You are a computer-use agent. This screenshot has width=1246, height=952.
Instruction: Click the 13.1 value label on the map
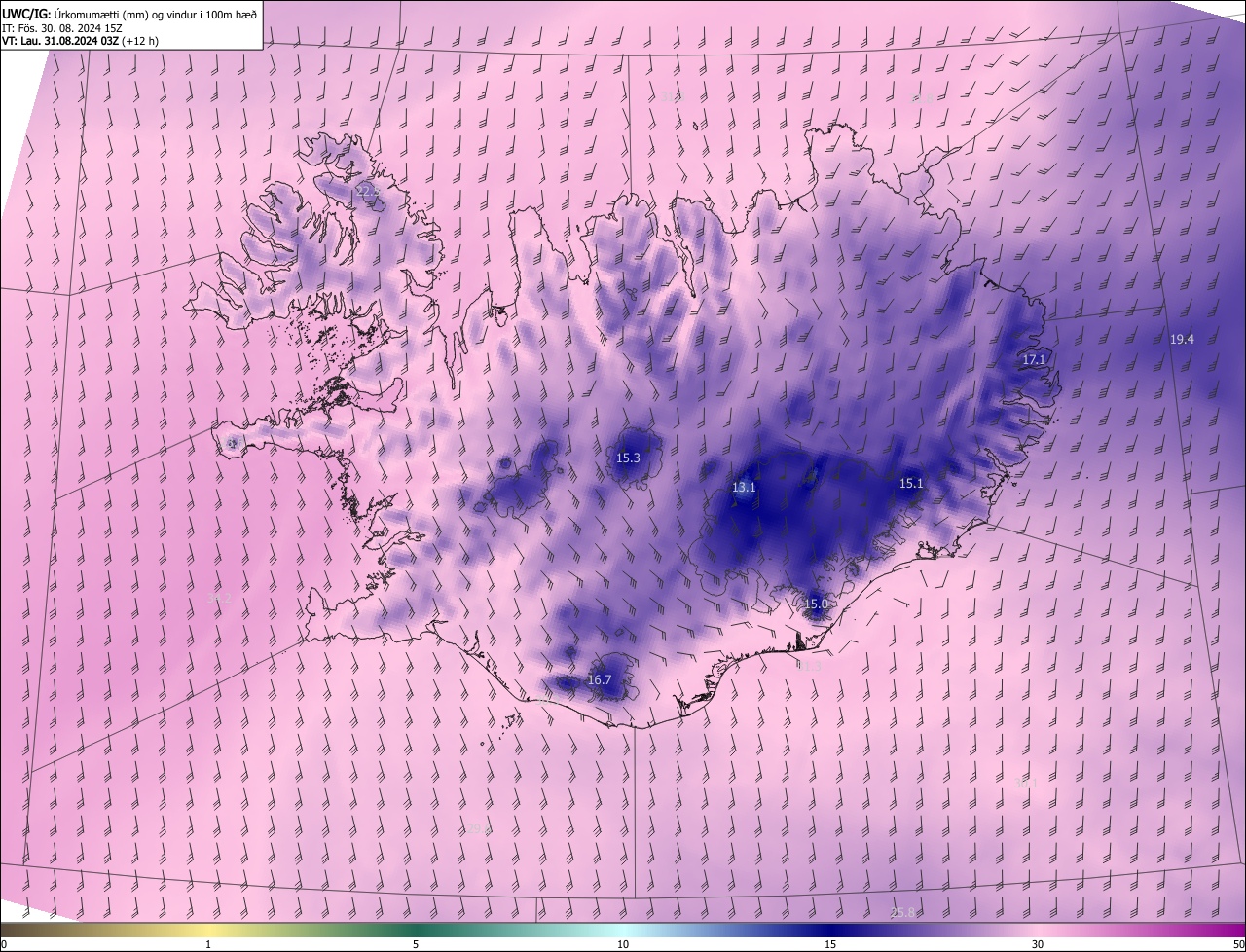[744, 488]
